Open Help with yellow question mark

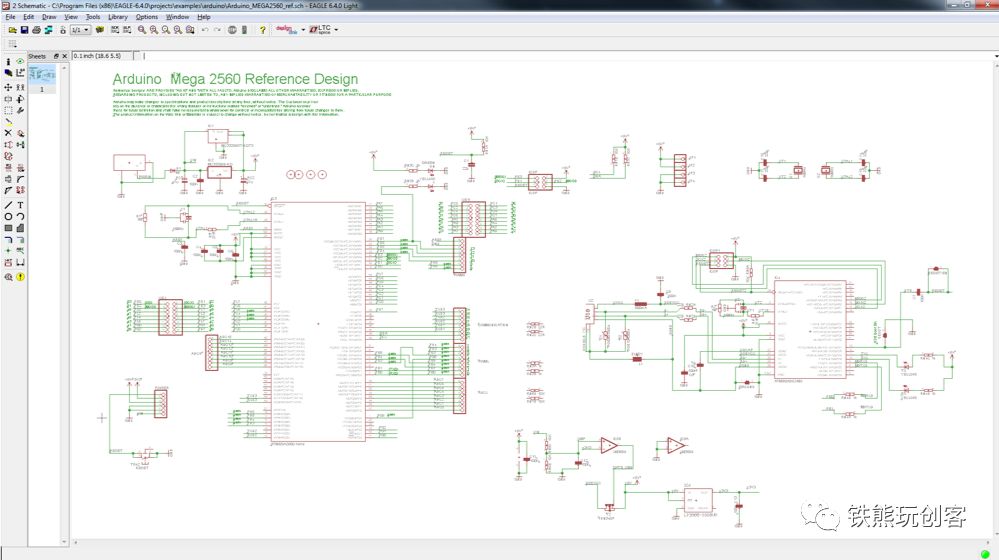(262, 30)
